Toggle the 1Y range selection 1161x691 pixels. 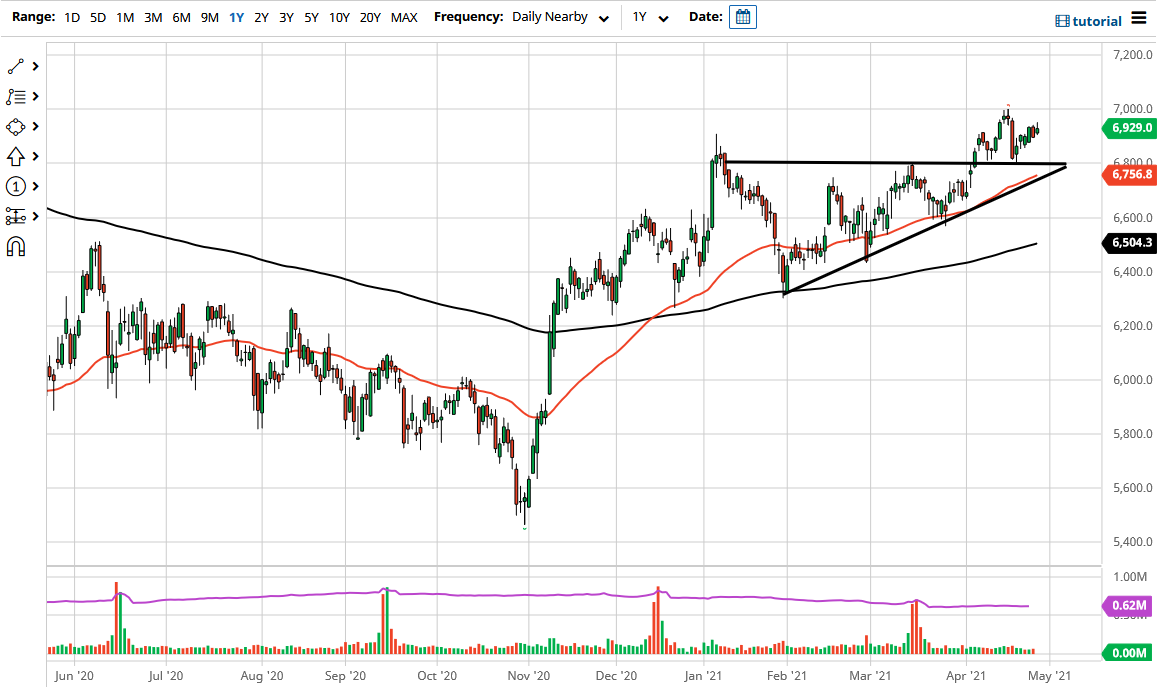coord(236,17)
